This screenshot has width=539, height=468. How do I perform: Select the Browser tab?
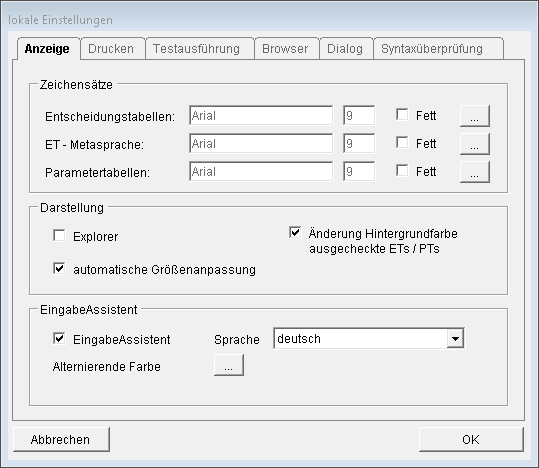tap(287, 48)
